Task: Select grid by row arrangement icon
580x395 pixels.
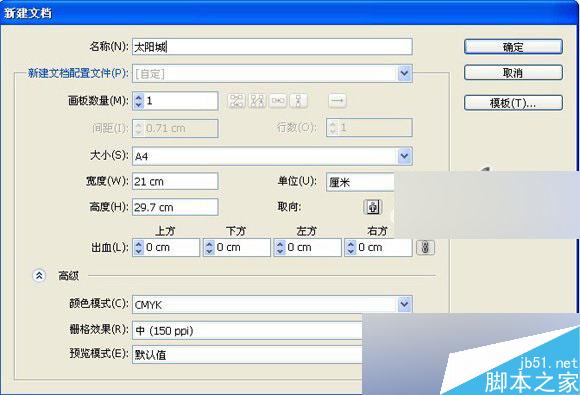Action: 236,101
